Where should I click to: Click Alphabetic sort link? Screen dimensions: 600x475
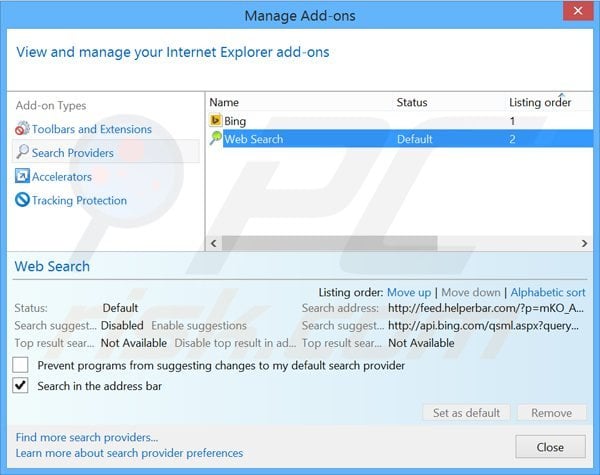tap(548, 292)
